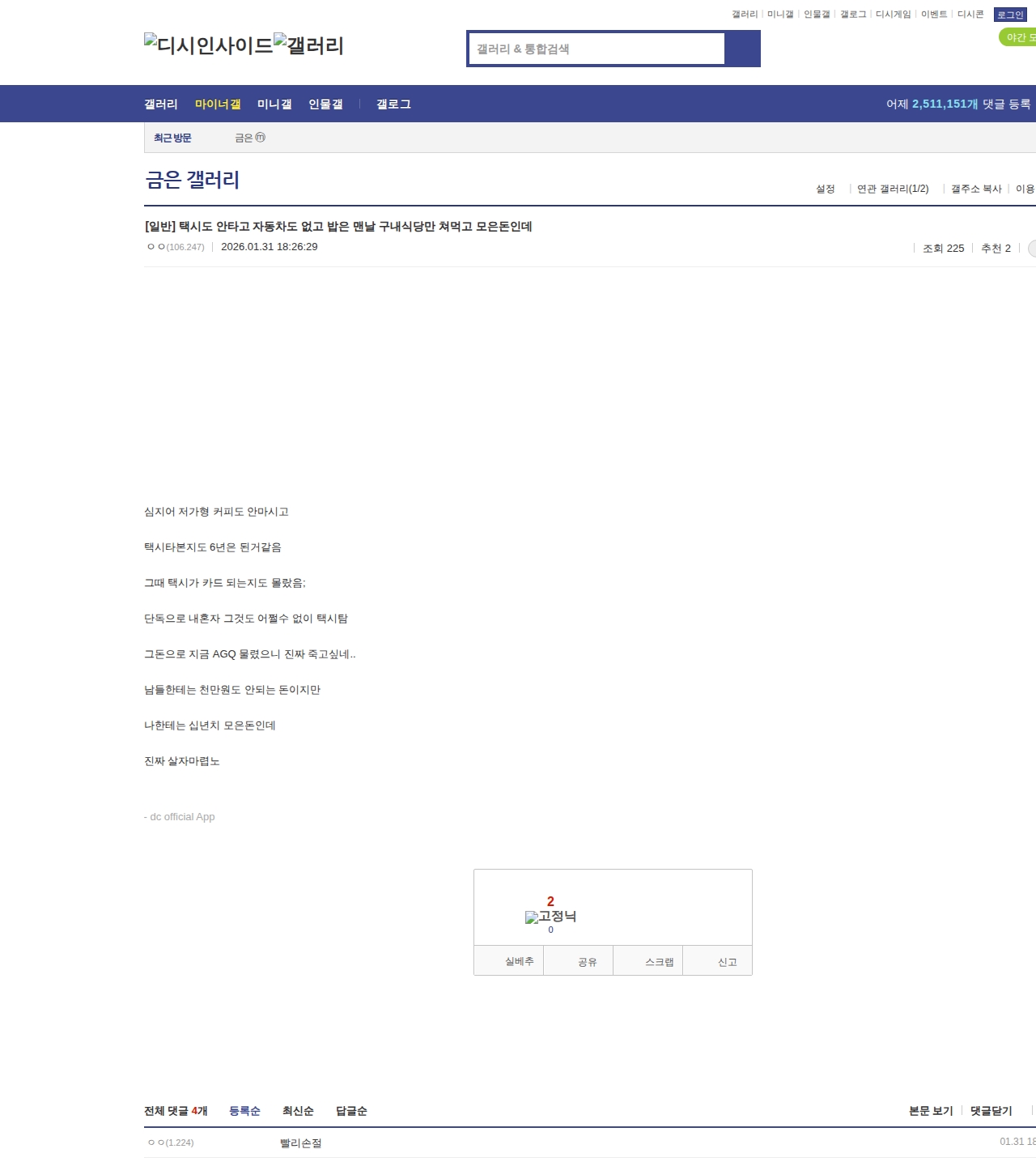
Task: Sort comments by 답글순
Action: tap(351, 1111)
